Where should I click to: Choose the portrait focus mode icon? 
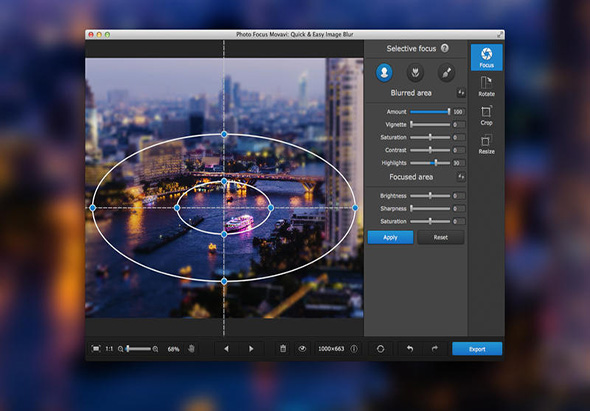tap(384, 72)
